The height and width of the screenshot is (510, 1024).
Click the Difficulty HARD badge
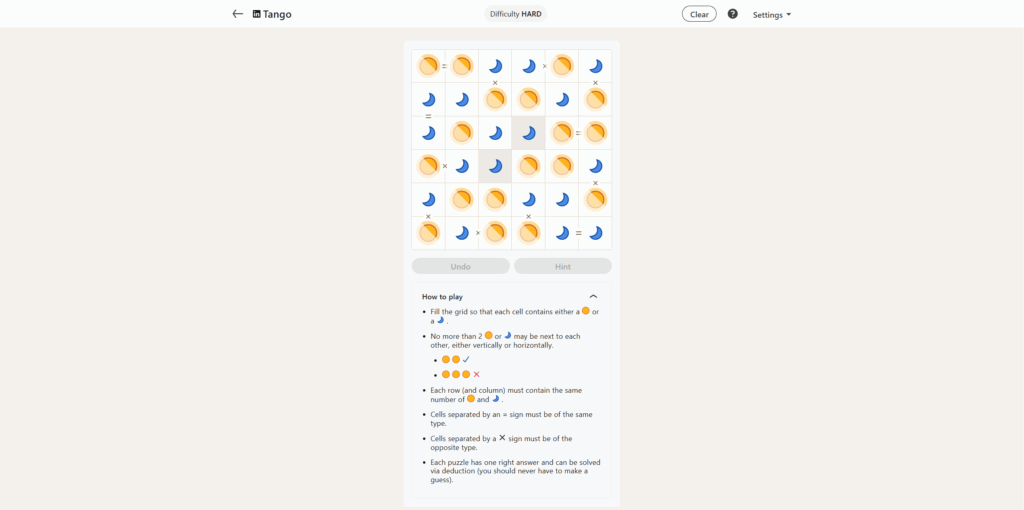tap(516, 14)
